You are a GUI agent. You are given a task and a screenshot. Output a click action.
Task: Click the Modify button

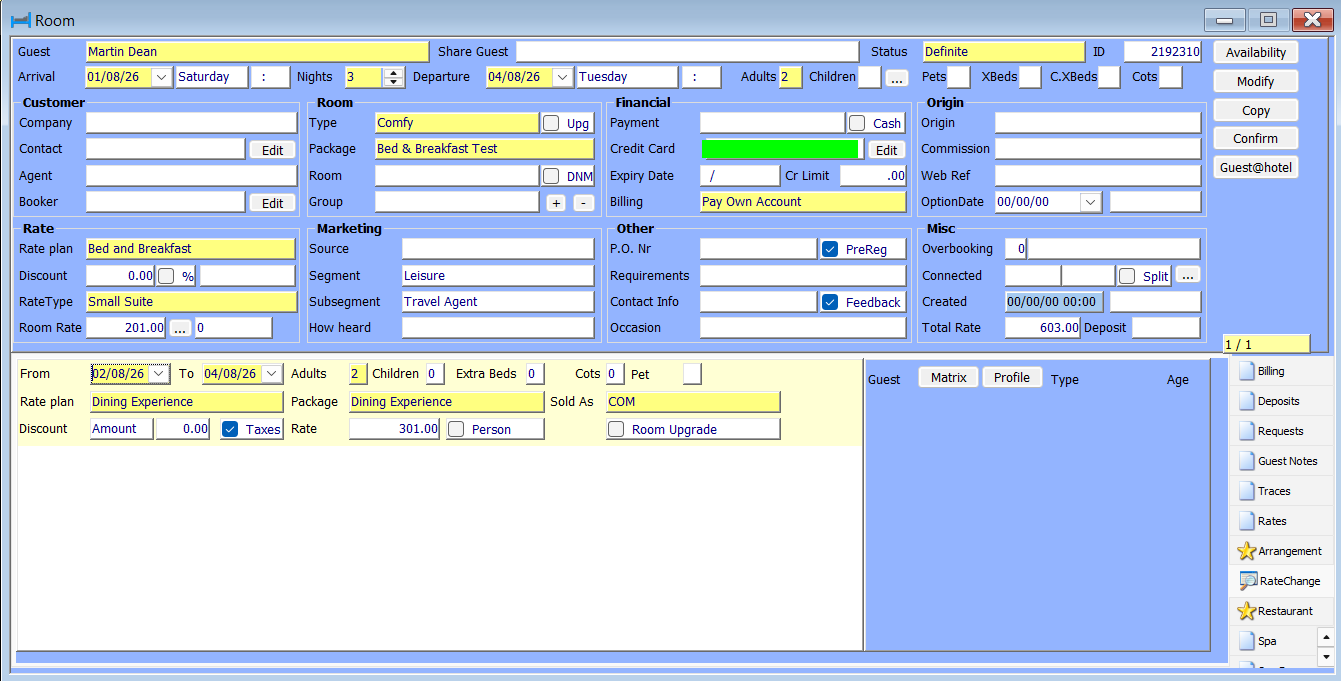click(x=1256, y=81)
